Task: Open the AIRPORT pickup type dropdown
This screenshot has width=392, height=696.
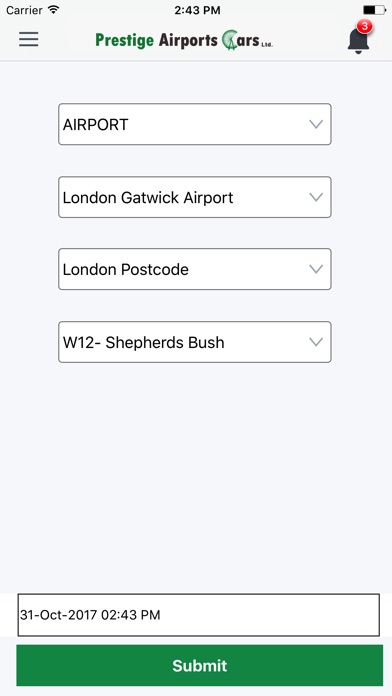Action: point(195,124)
